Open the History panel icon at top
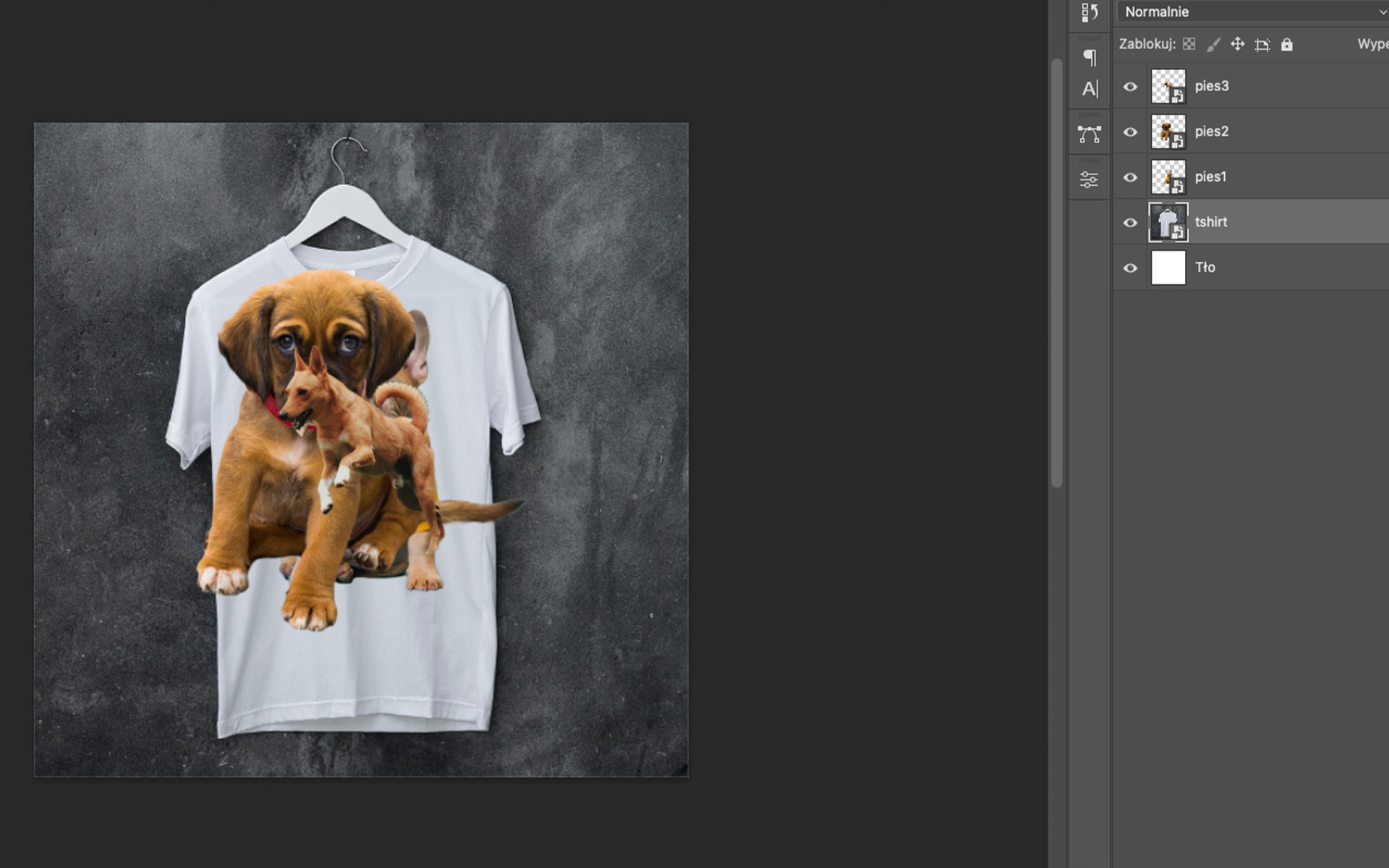The width and height of the screenshot is (1389, 868). click(x=1089, y=12)
